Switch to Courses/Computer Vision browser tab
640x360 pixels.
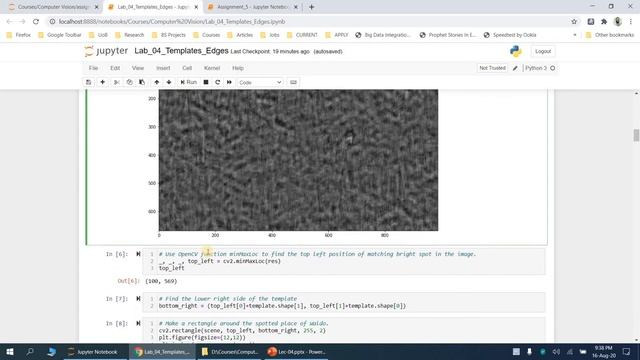pos(53,7)
